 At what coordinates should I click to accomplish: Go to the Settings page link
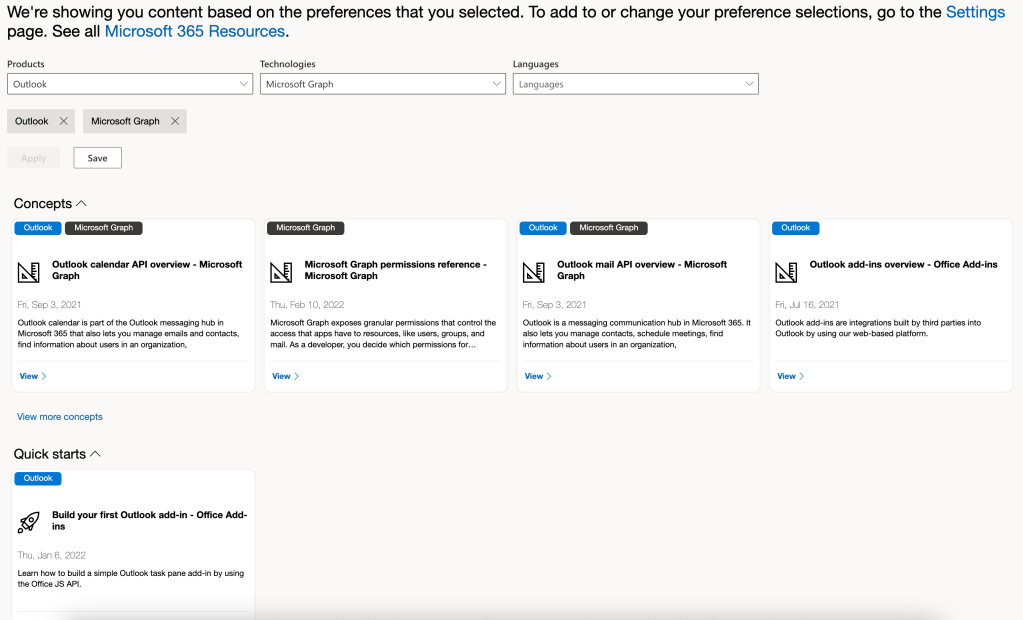pyautogui.click(x=975, y=12)
